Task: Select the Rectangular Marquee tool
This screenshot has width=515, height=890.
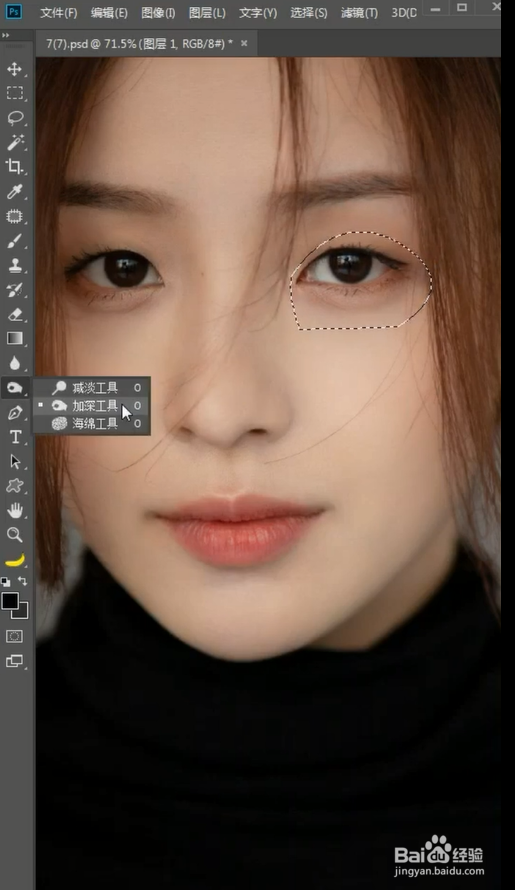Action: point(14,93)
